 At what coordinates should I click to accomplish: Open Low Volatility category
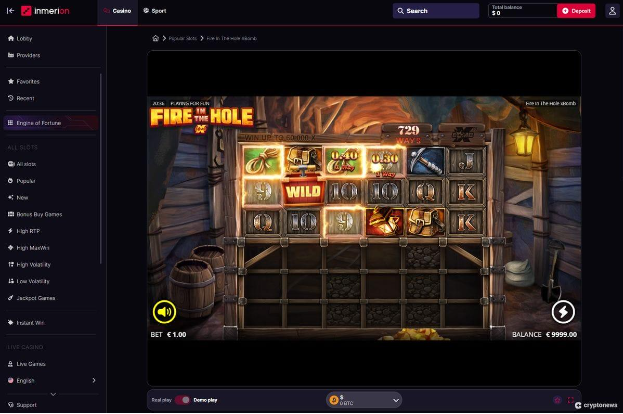coord(29,281)
